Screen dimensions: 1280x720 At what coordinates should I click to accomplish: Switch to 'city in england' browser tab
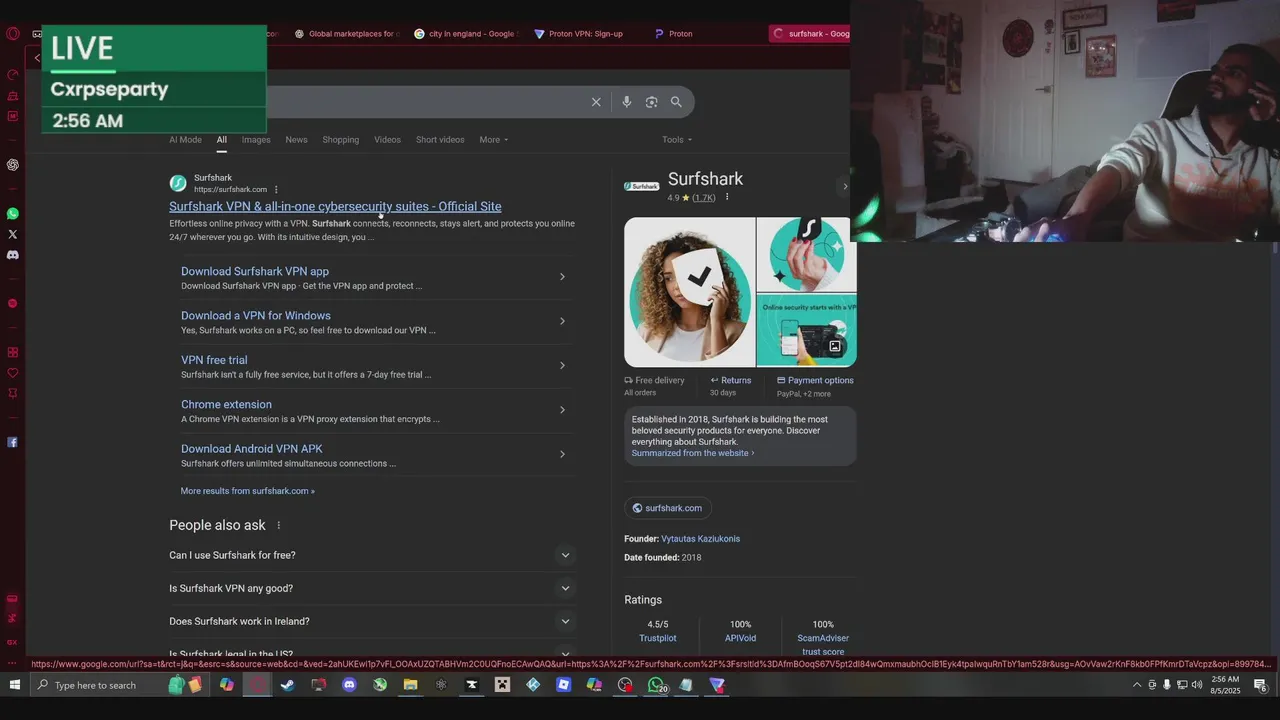click(464, 33)
